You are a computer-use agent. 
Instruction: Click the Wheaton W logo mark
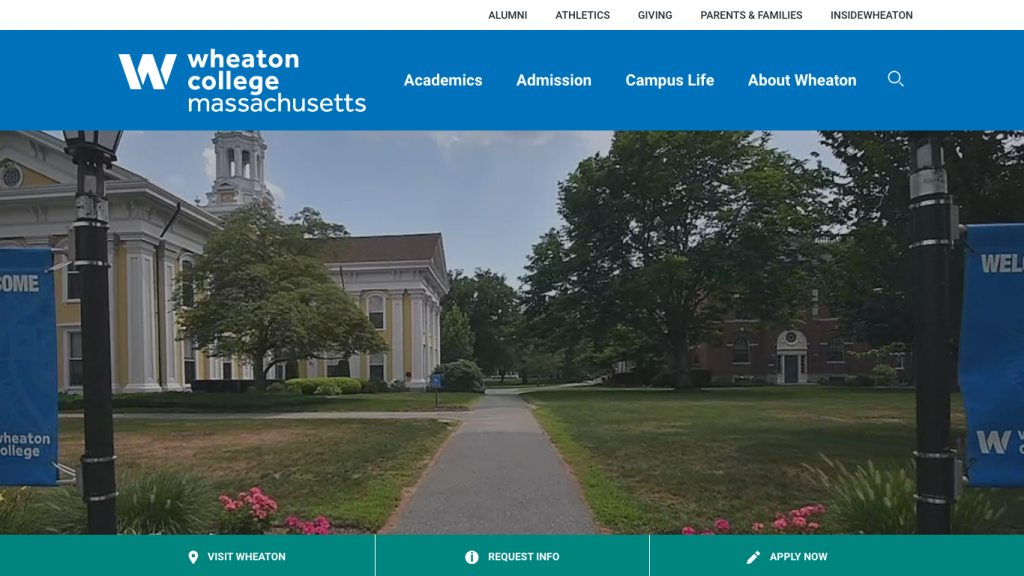(148, 71)
